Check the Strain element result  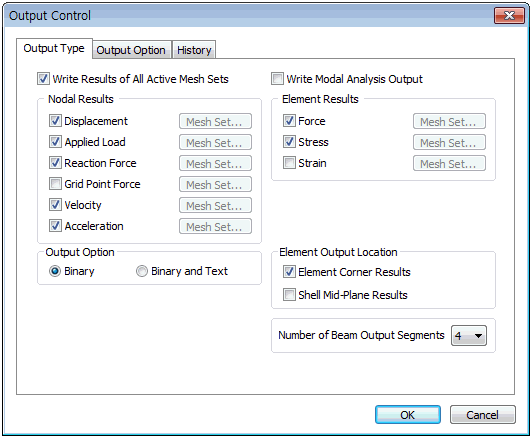click(x=289, y=163)
